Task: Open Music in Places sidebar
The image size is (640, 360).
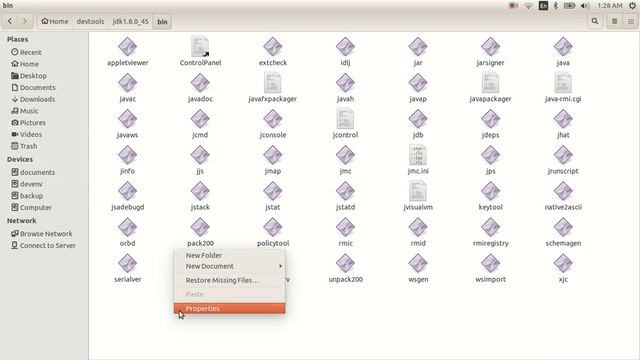Action: (x=25, y=111)
